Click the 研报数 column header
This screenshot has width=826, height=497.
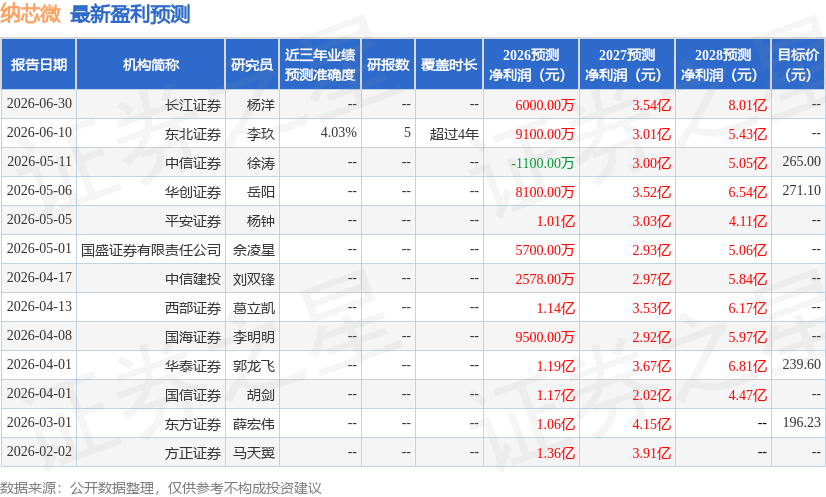tap(388, 64)
